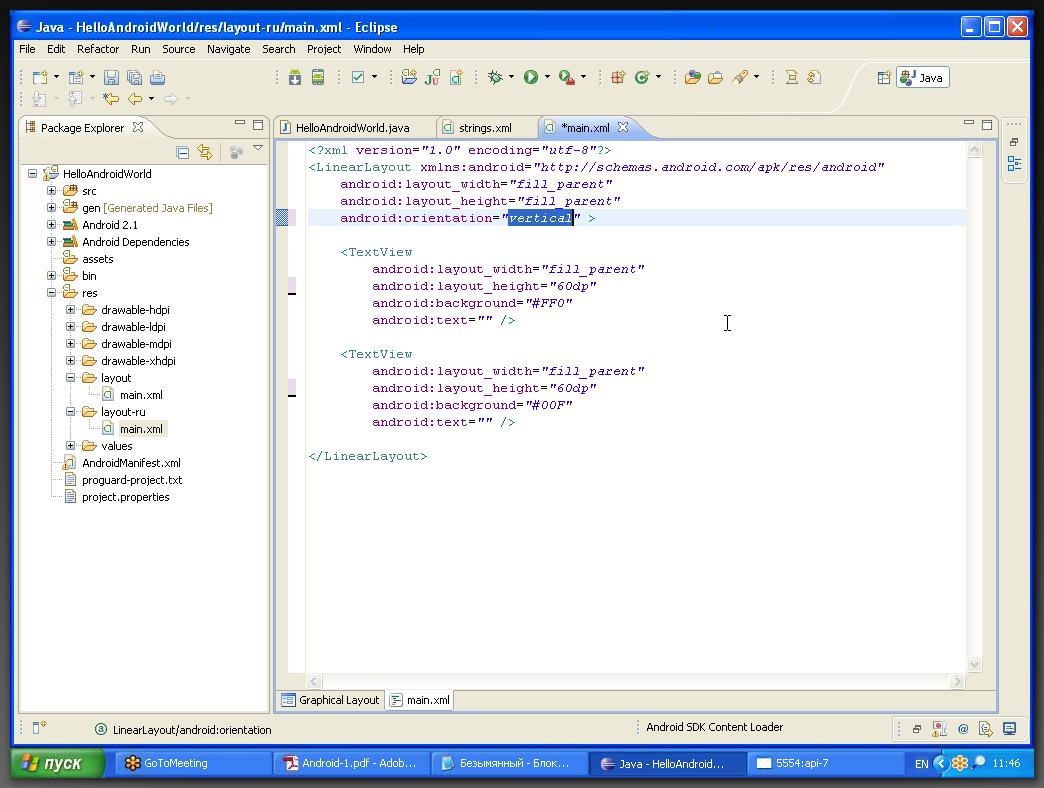
Task: Click the Search flashlight toolbar icon
Action: click(x=740, y=77)
